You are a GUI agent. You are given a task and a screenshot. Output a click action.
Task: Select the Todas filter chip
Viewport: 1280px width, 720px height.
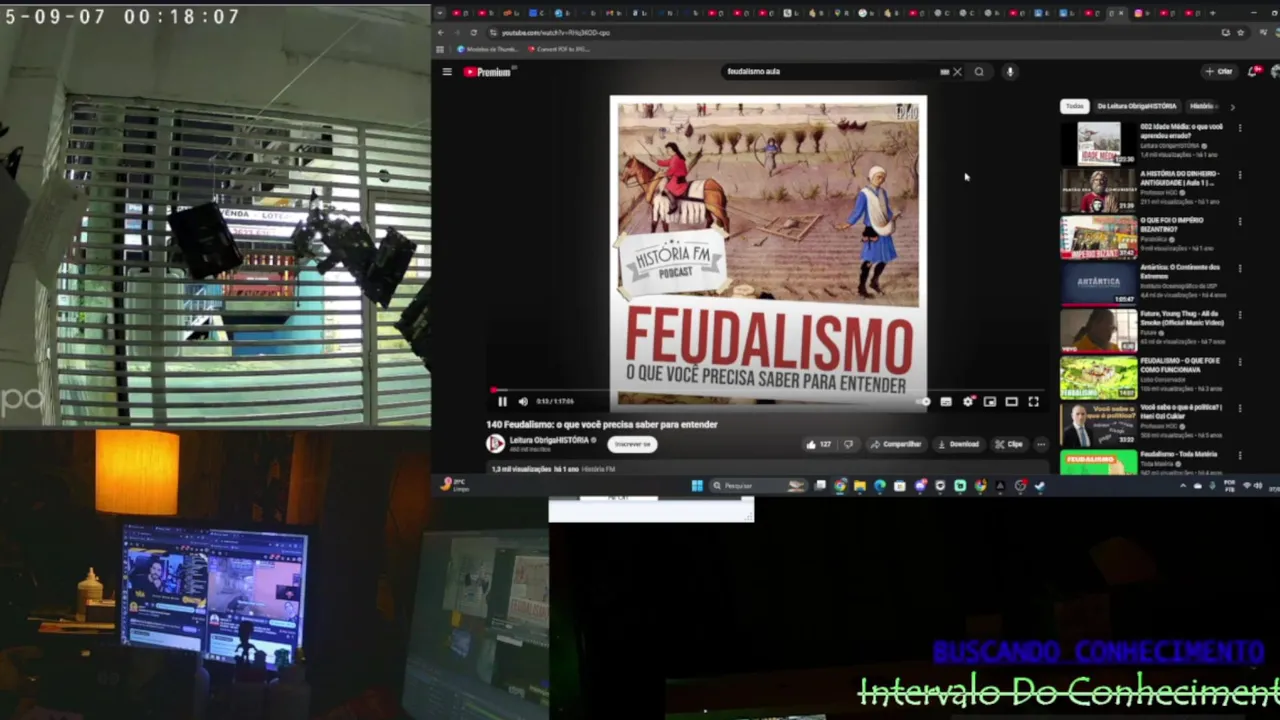click(x=1074, y=106)
